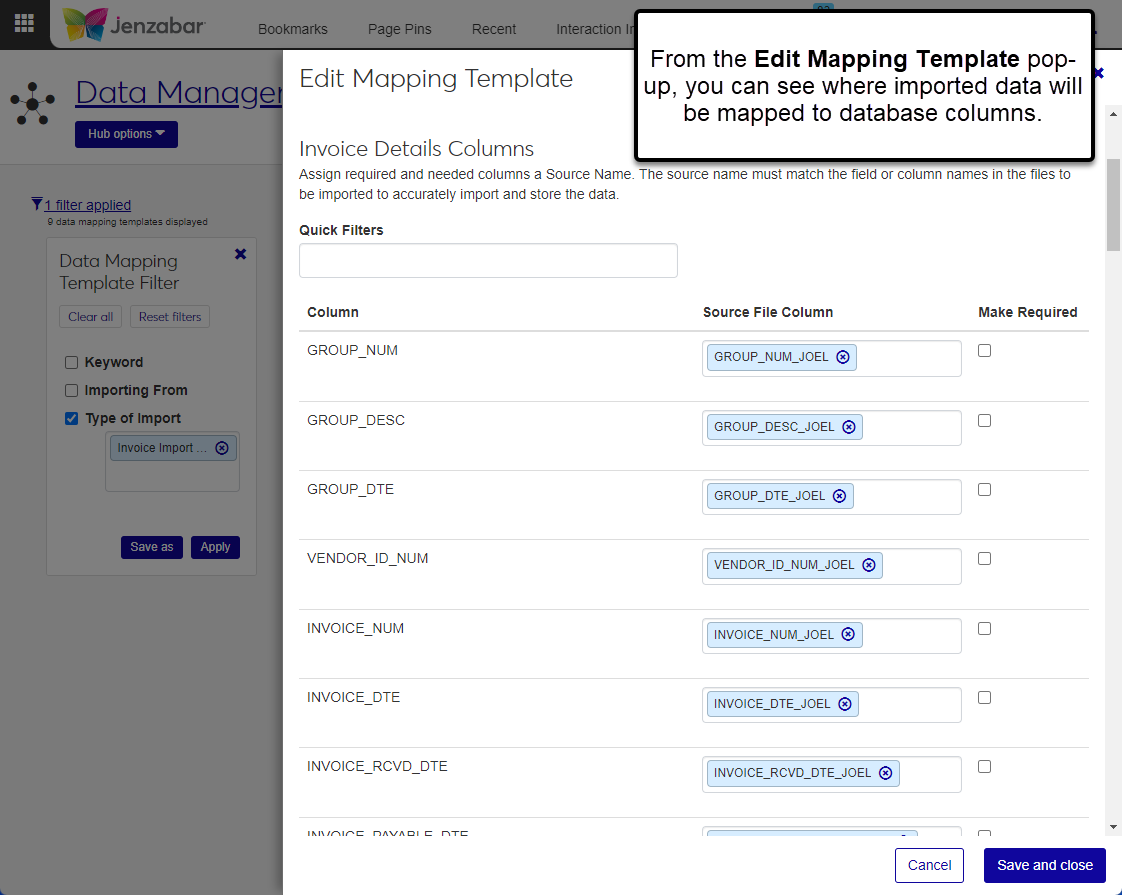Open the app grid launcher icon
The height and width of the screenshot is (895, 1122).
(x=24, y=24)
